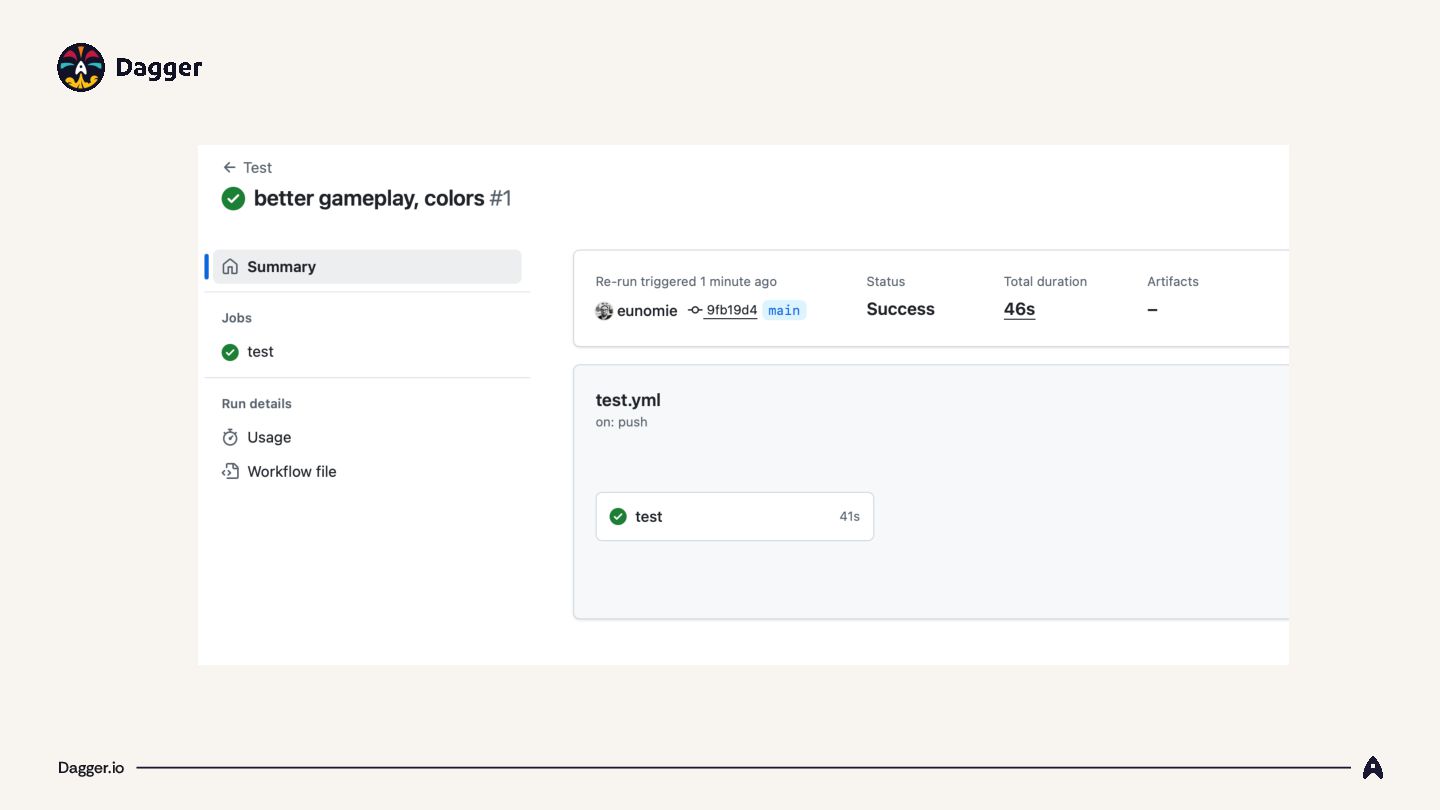Open the Usage run details
Image resolution: width=1440 pixels, height=810 pixels.
coord(269,437)
